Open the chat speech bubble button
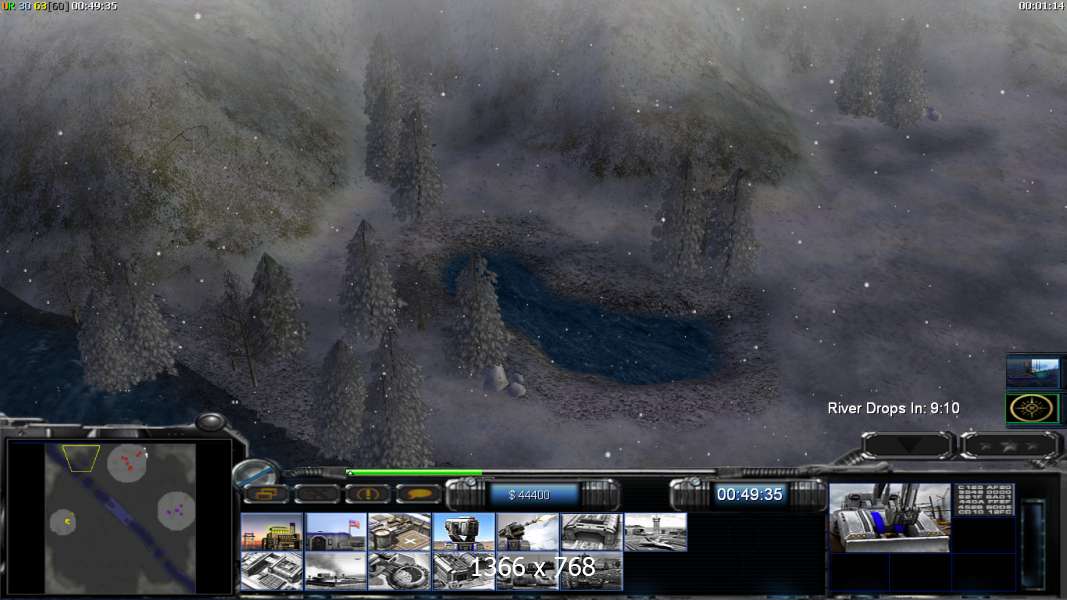 click(x=418, y=494)
